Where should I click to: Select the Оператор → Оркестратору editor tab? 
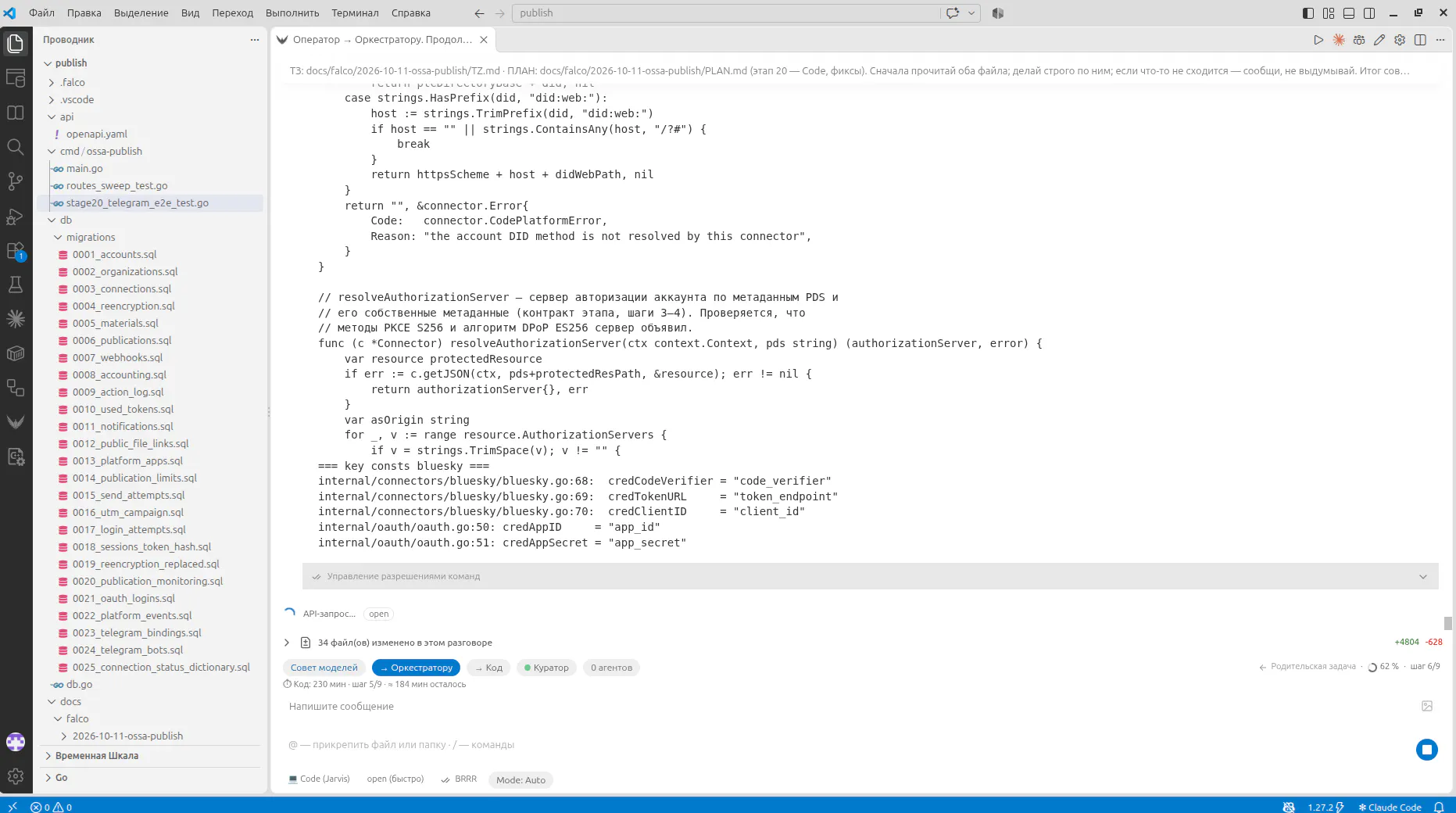coord(382,40)
